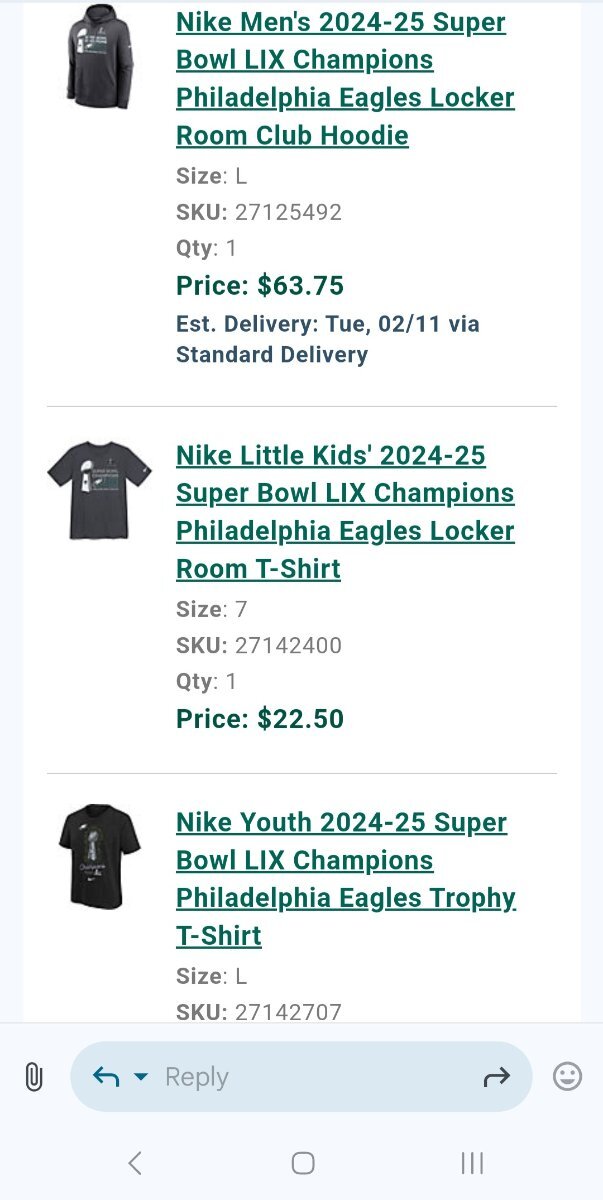Select the $63.75 price text
The image size is (603, 1200).
coord(300,286)
